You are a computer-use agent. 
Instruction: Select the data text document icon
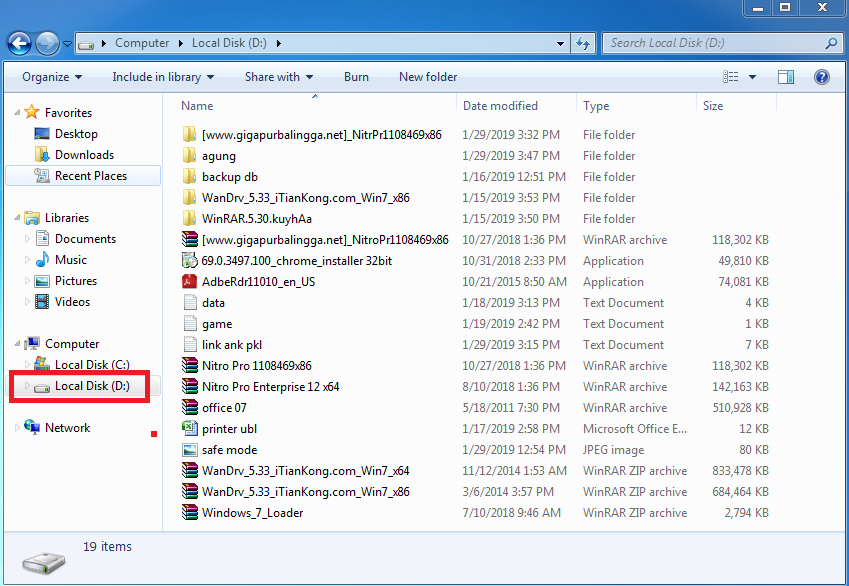pos(190,303)
